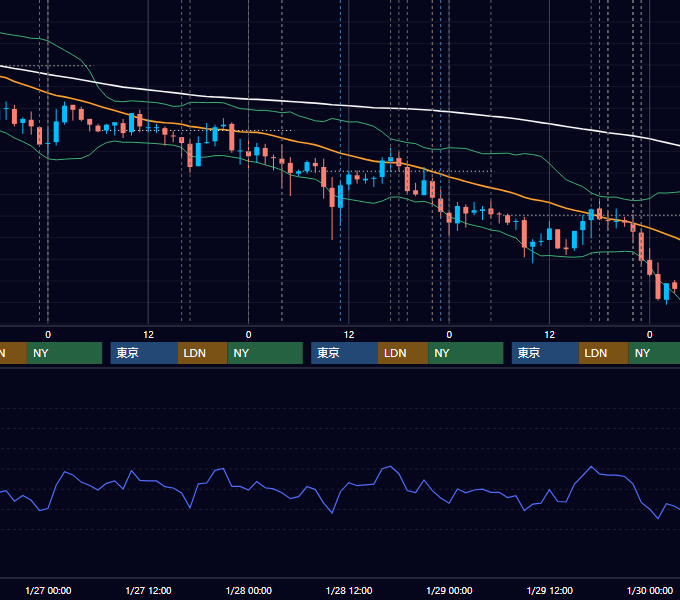
Task: Click the 1/29 00:00 date label
Action: click(449, 590)
